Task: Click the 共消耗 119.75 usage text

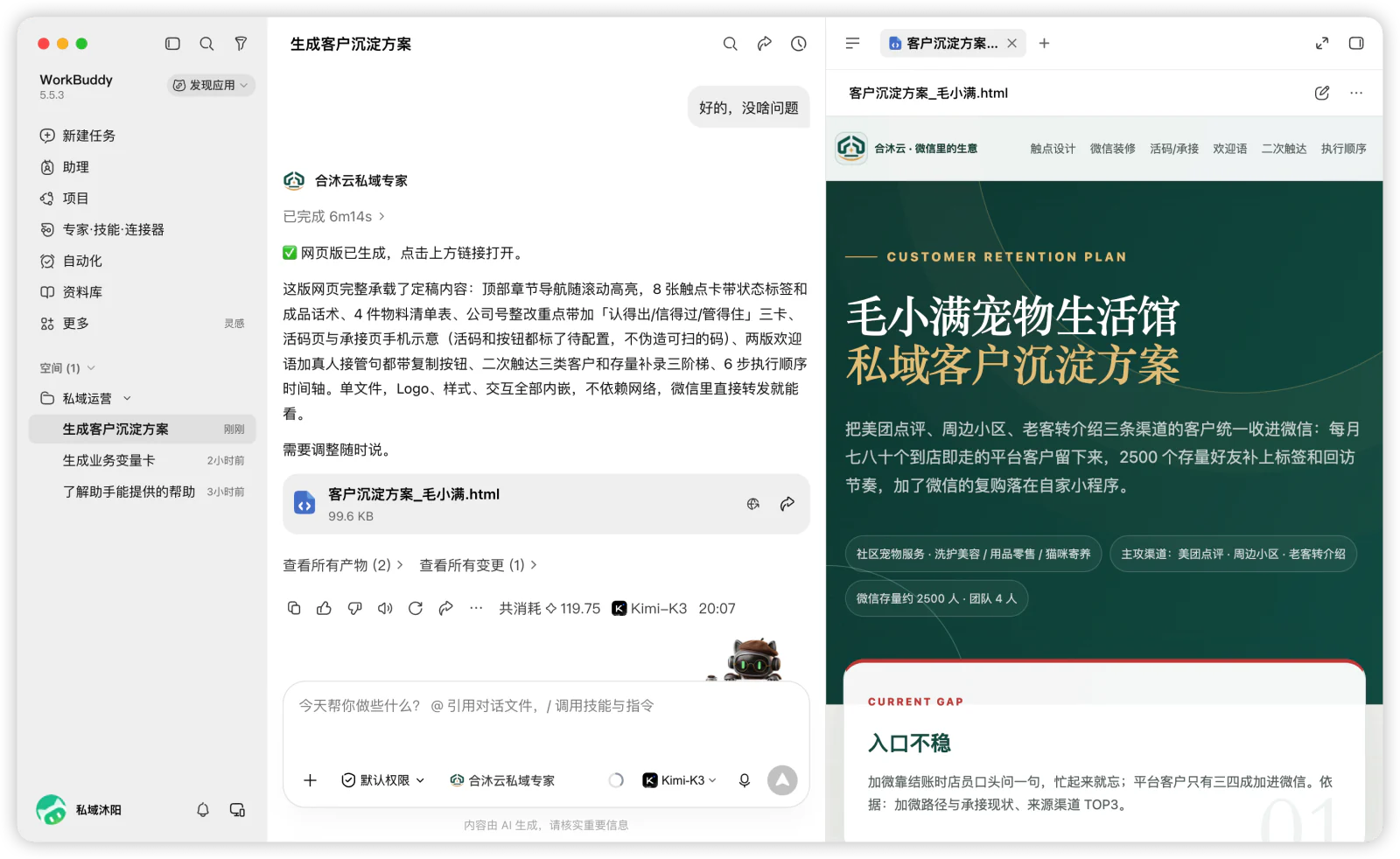Action: pyautogui.click(x=549, y=608)
